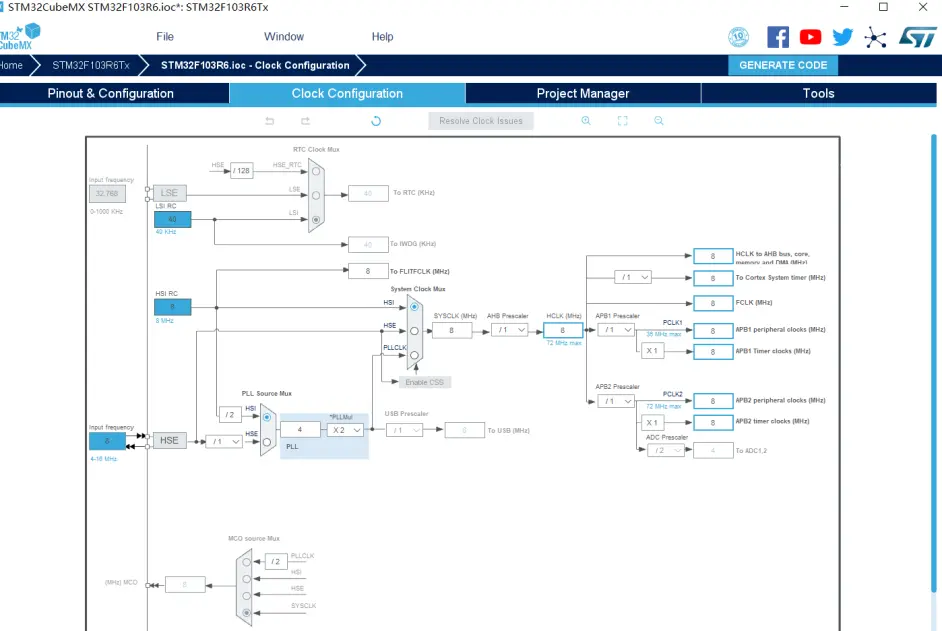
Task: Click the LSI RC 40 block
Action: pyautogui.click(x=172, y=219)
